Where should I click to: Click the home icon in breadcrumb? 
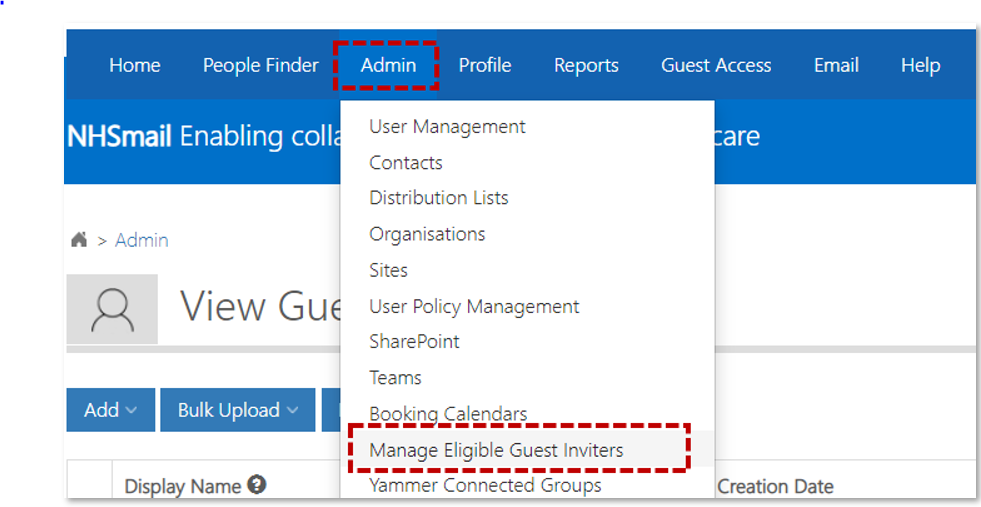(x=79, y=240)
